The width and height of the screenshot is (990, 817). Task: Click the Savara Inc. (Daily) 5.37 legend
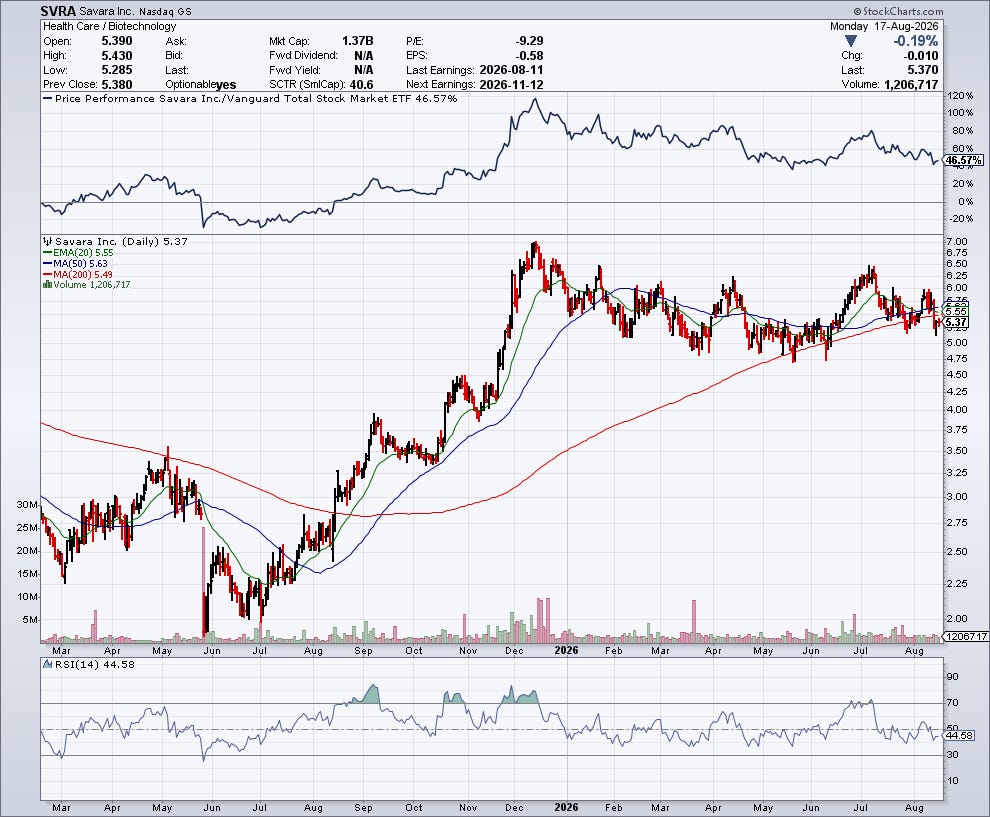coord(116,241)
